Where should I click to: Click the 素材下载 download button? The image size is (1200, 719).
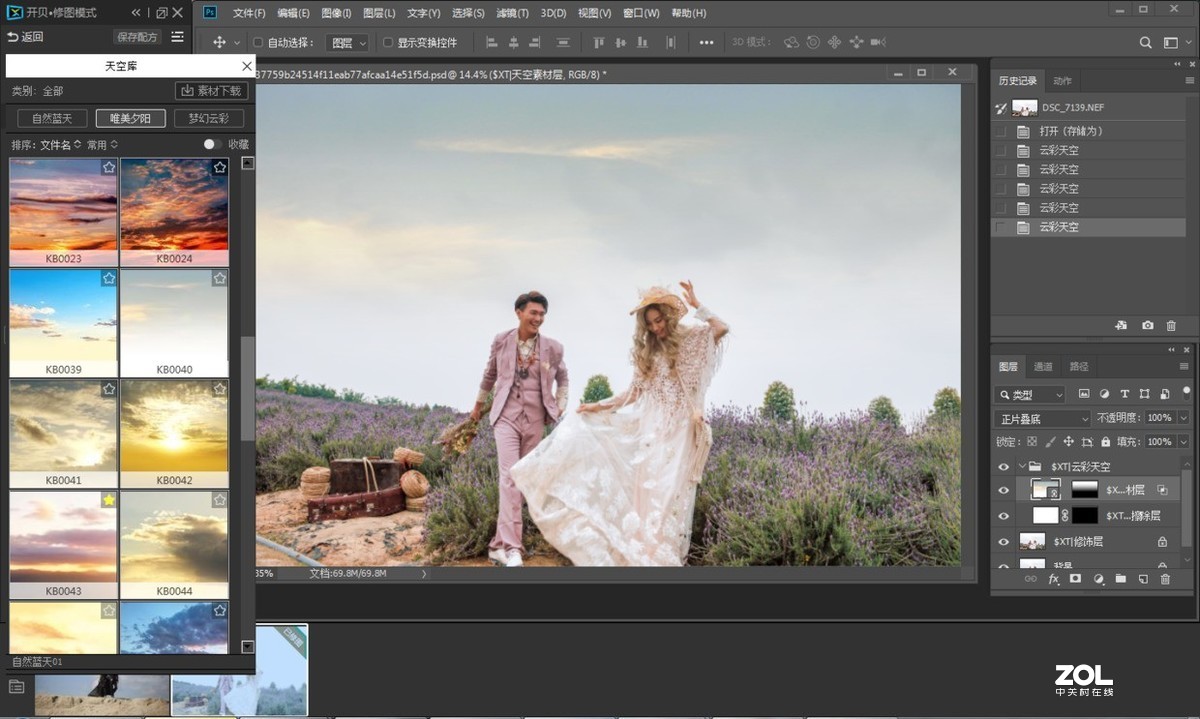tap(212, 91)
